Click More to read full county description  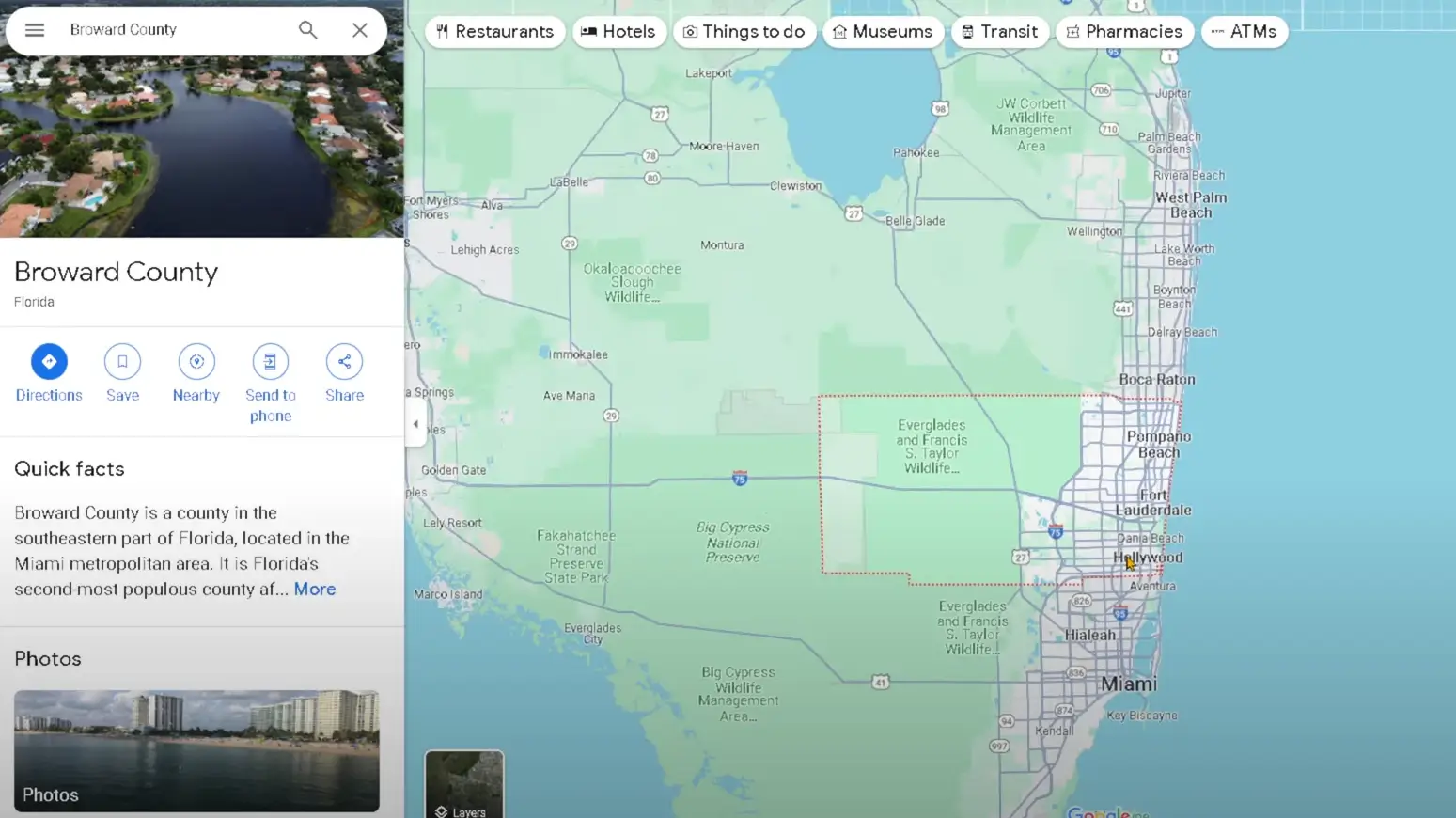tap(314, 589)
